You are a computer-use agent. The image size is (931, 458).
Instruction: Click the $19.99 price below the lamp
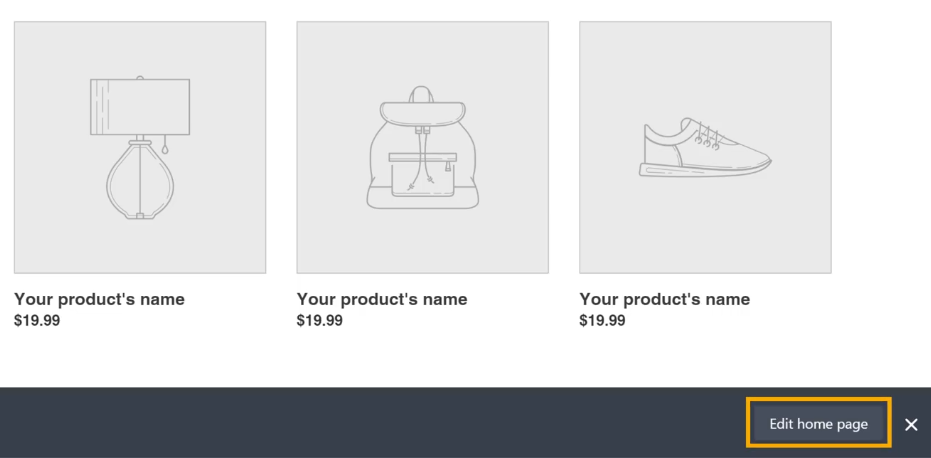(x=36, y=320)
